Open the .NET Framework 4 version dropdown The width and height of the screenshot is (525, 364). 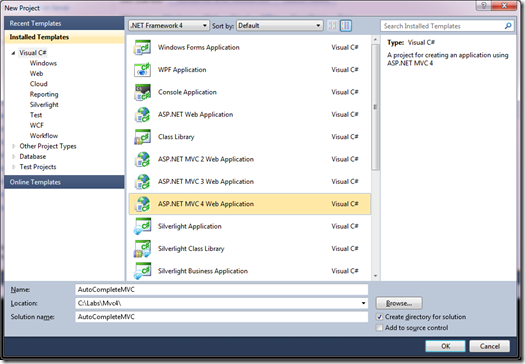[x=169, y=25]
